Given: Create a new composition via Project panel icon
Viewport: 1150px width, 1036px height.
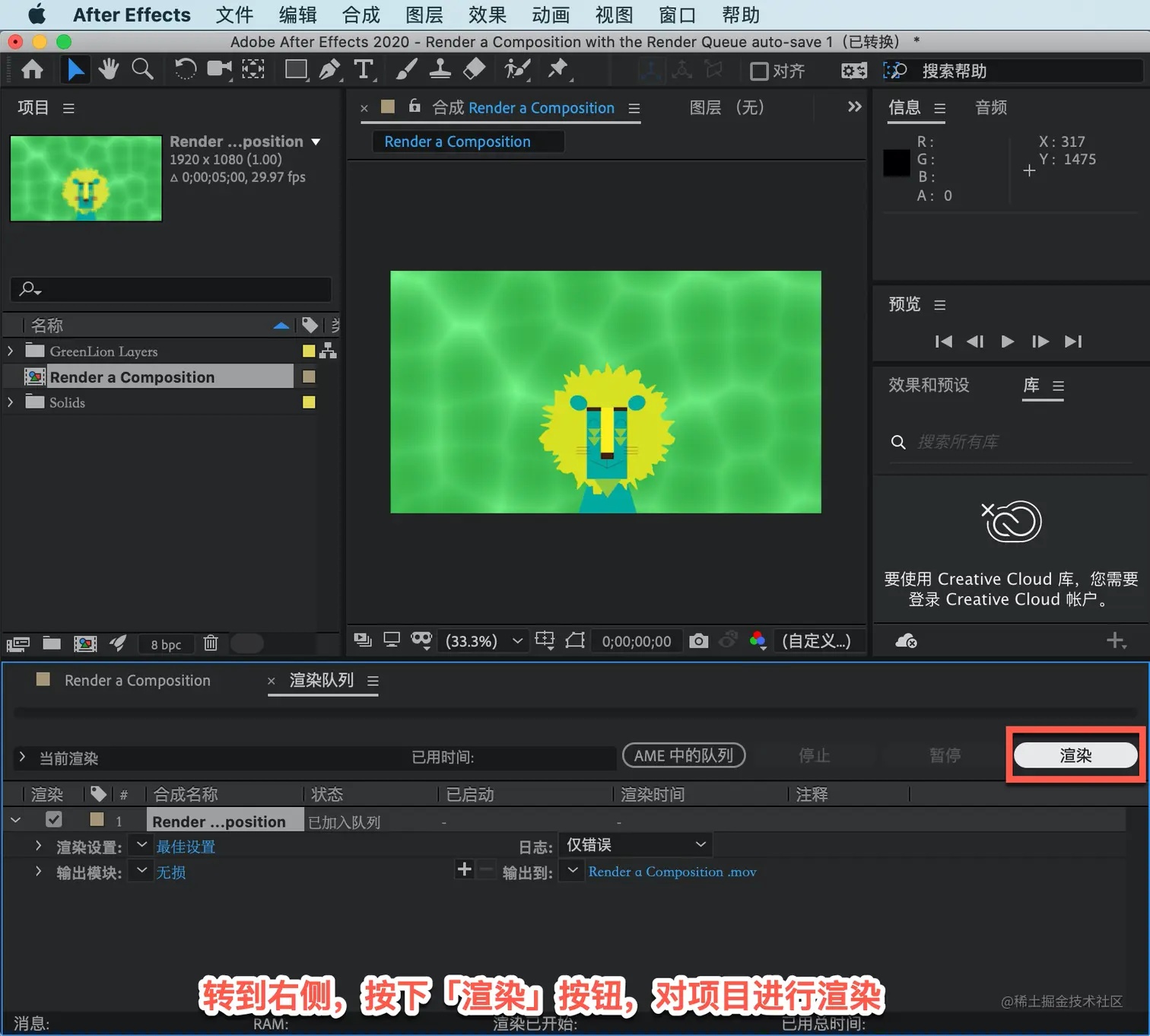Looking at the screenshot, I should pyautogui.click(x=85, y=644).
